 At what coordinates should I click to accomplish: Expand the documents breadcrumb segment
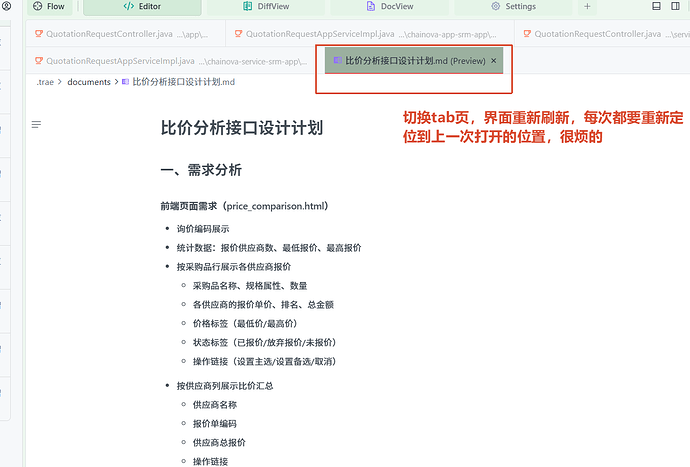(88, 82)
